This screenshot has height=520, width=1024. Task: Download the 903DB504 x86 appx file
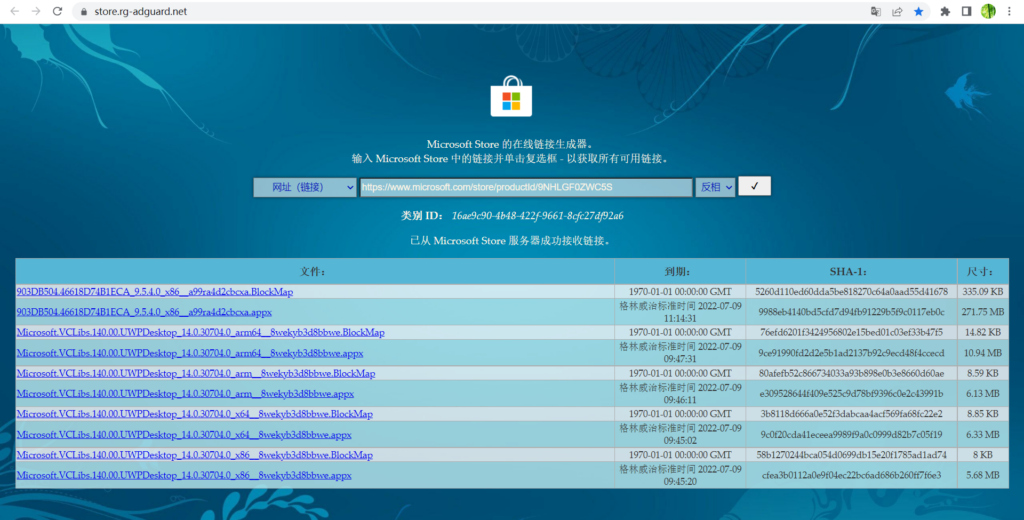coord(144,312)
